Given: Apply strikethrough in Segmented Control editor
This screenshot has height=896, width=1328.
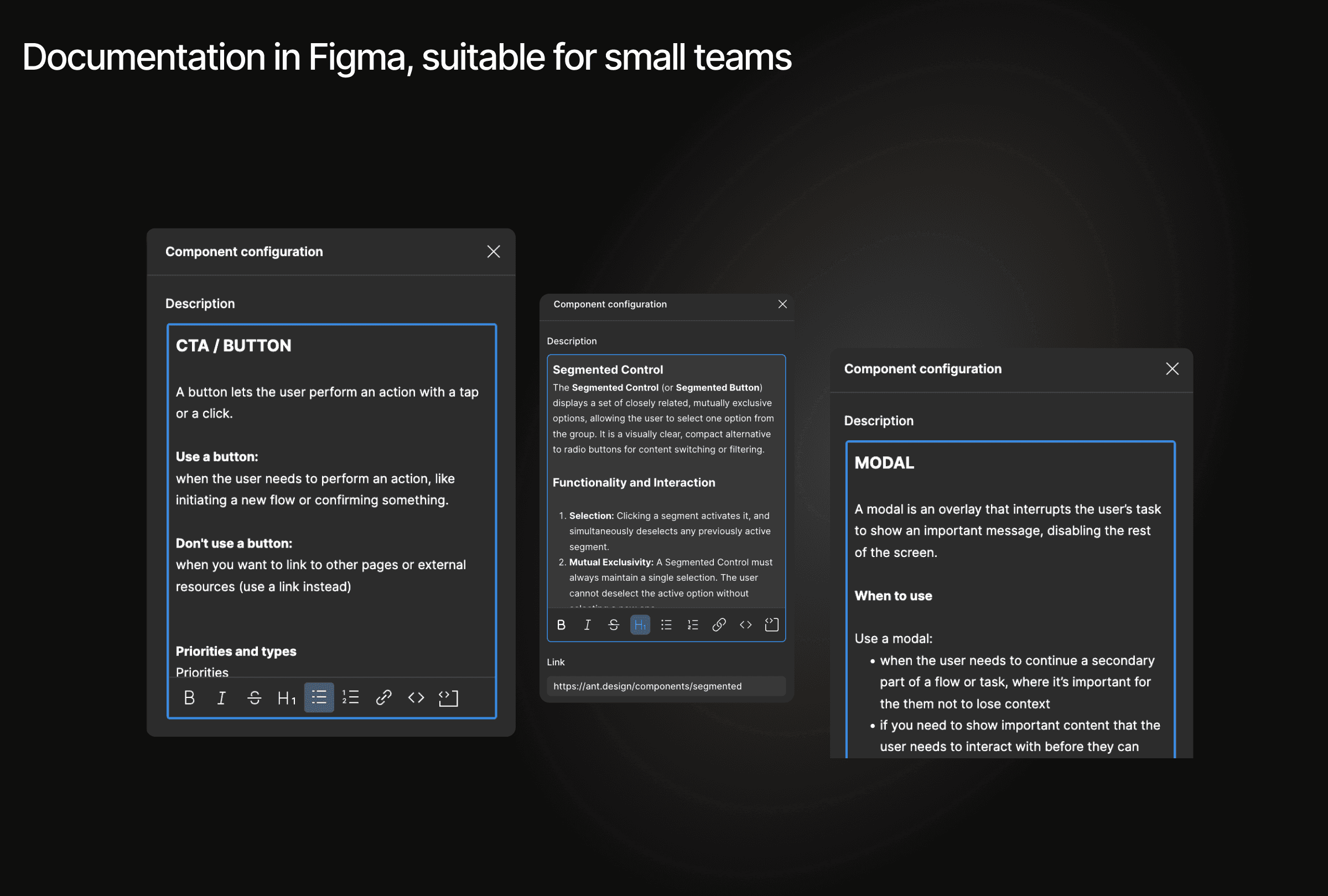Looking at the screenshot, I should point(614,625).
